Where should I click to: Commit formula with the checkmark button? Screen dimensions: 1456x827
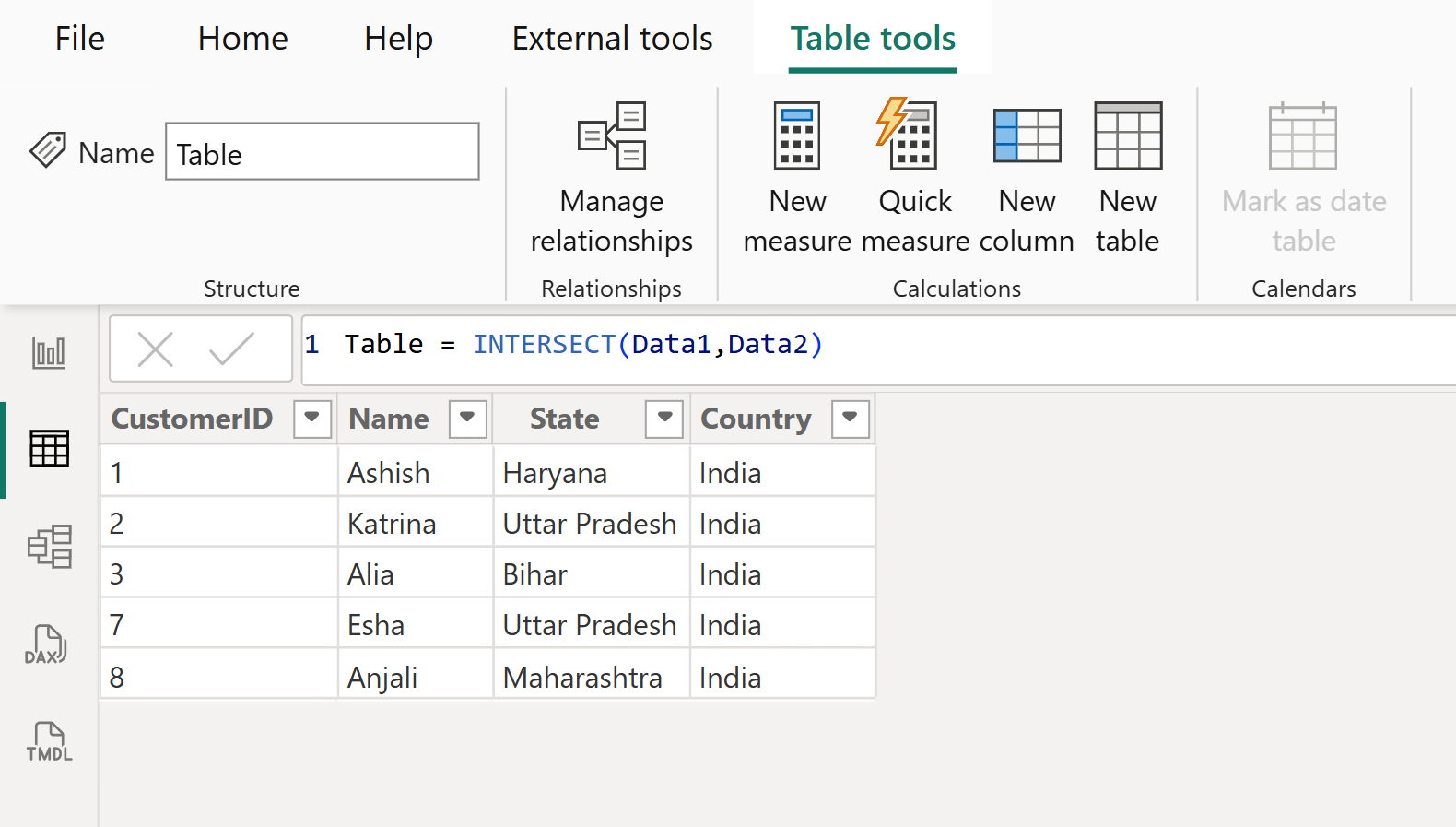click(x=231, y=349)
